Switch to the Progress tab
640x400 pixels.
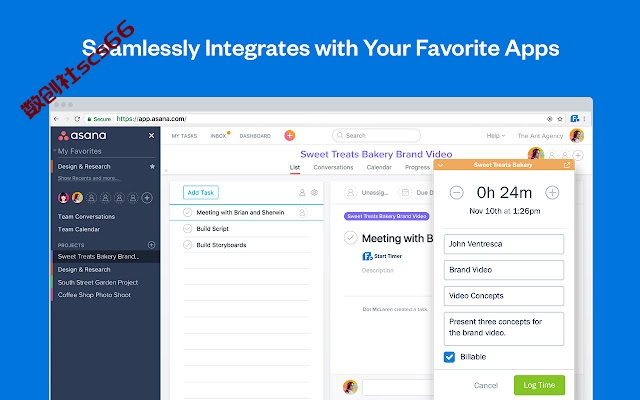[x=417, y=167]
